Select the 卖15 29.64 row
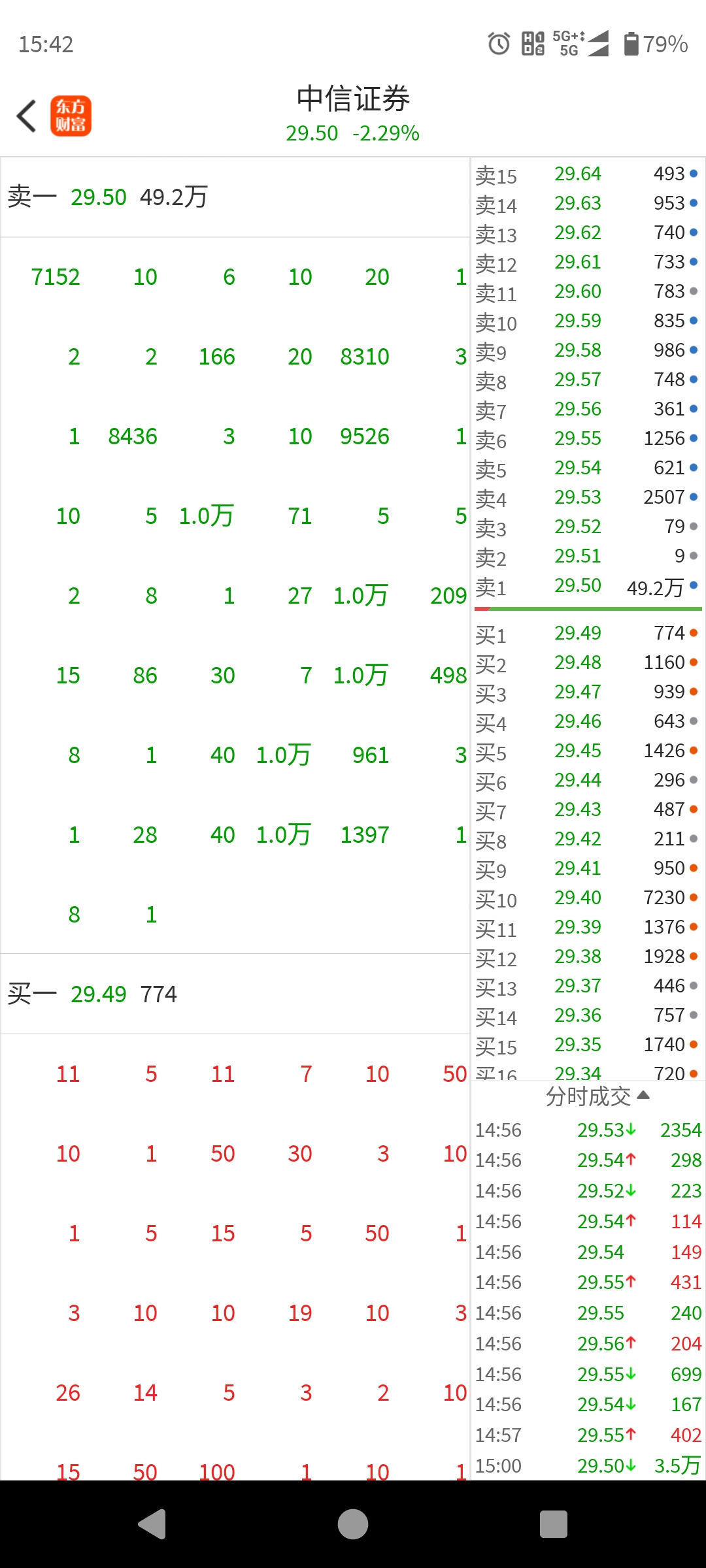The width and height of the screenshot is (706, 1568). [x=587, y=174]
